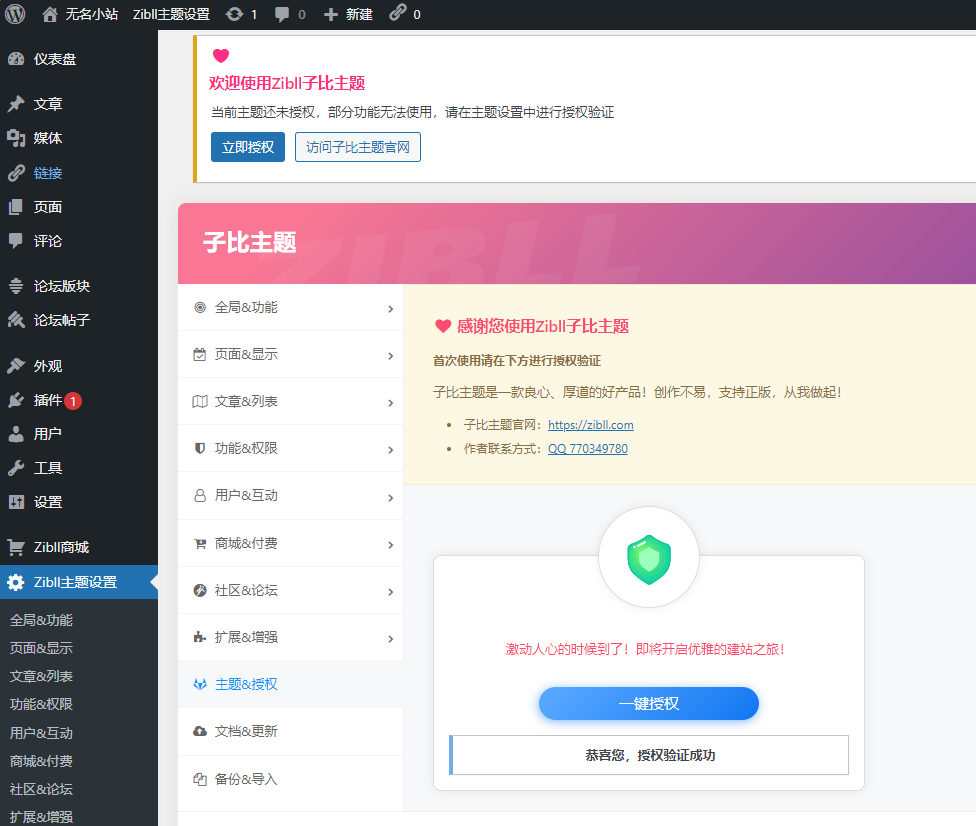
Task: Click the puzzle icon beside 扩展&增强
Action: point(200,637)
